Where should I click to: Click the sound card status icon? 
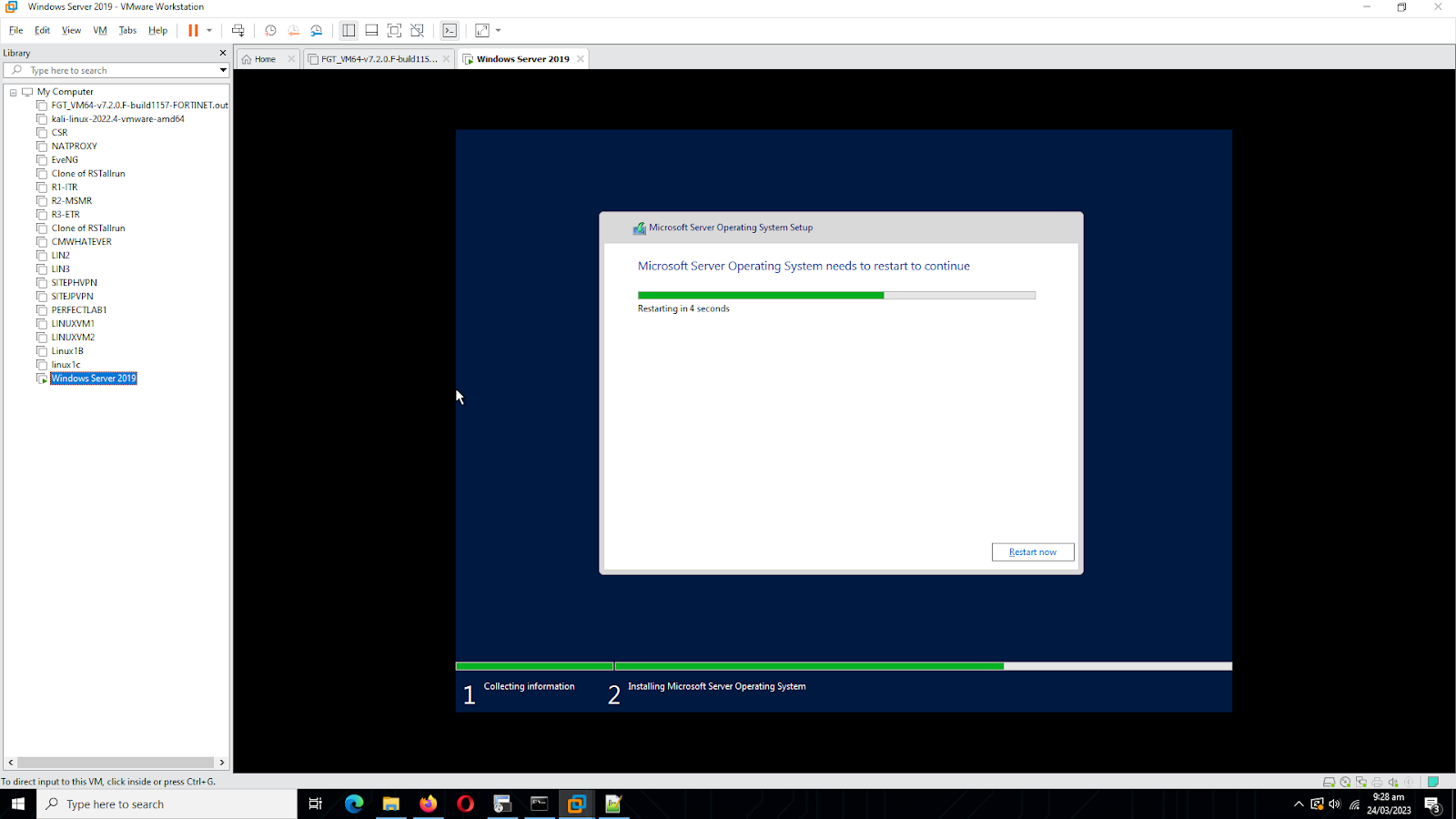[x=1393, y=782]
